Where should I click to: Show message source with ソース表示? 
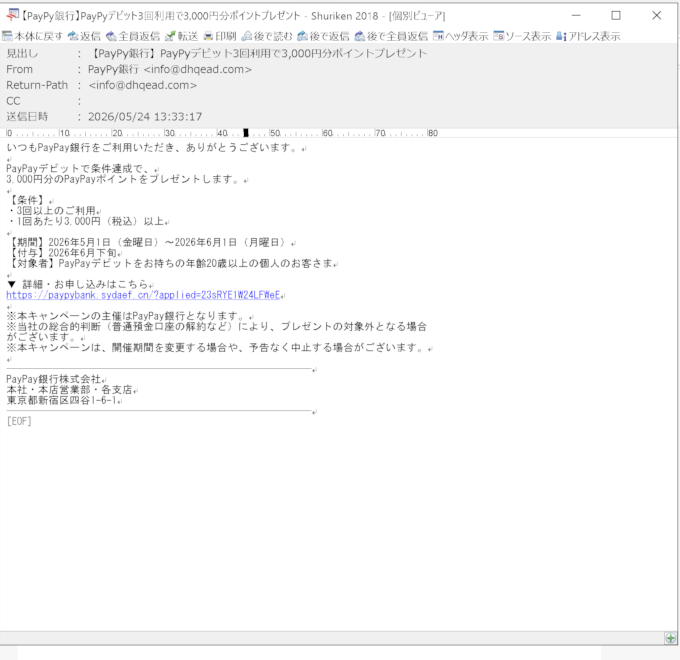[x=522, y=36]
